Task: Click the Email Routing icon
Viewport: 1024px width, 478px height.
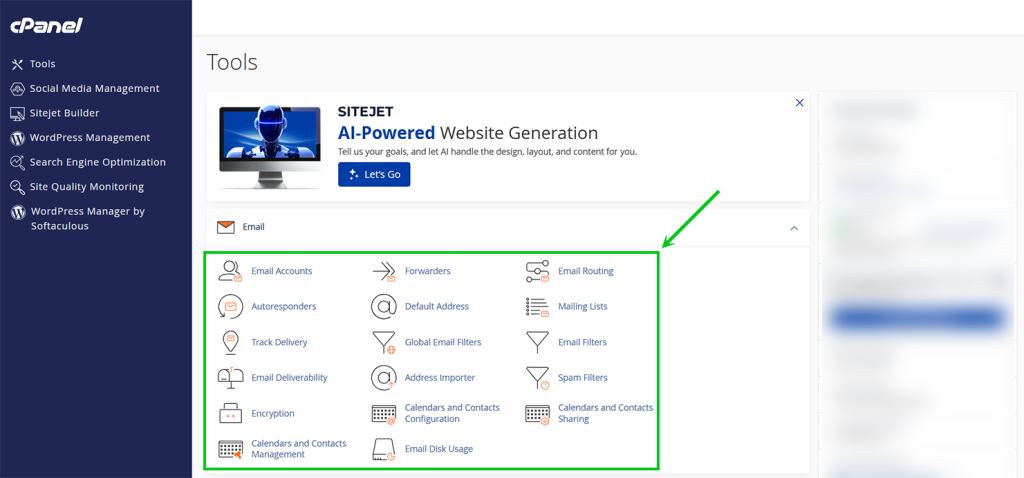Action: (x=537, y=271)
